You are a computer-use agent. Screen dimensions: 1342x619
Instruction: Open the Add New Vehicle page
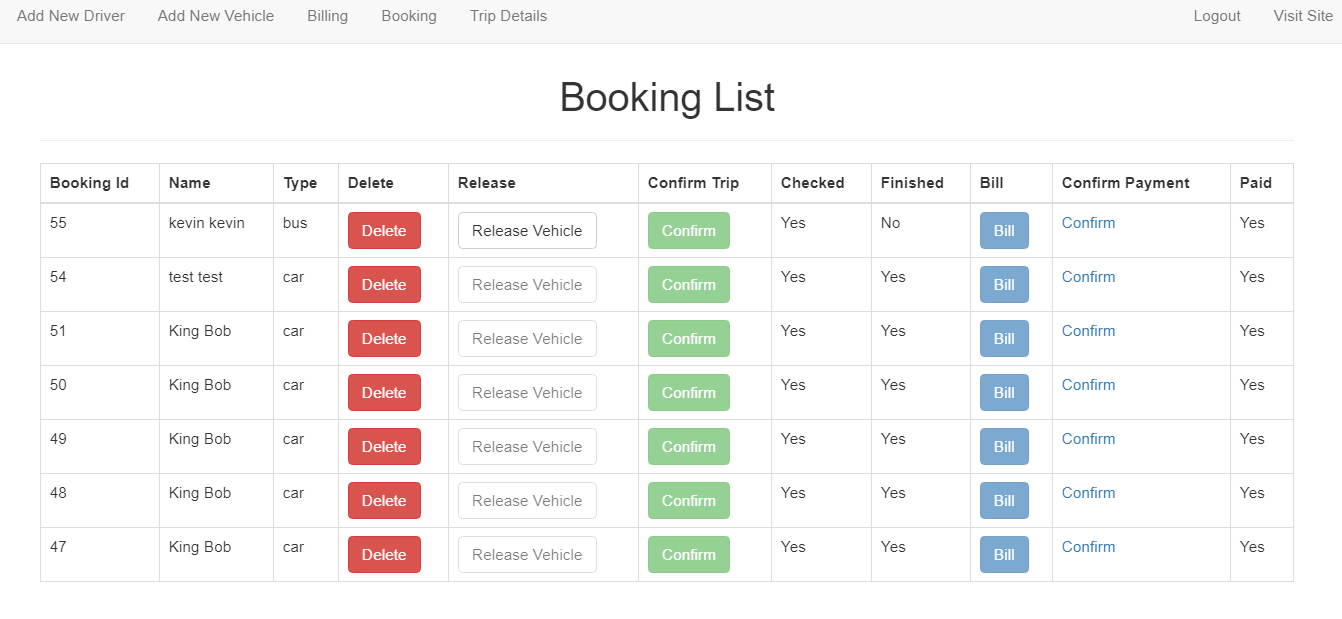[x=215, y=16]
